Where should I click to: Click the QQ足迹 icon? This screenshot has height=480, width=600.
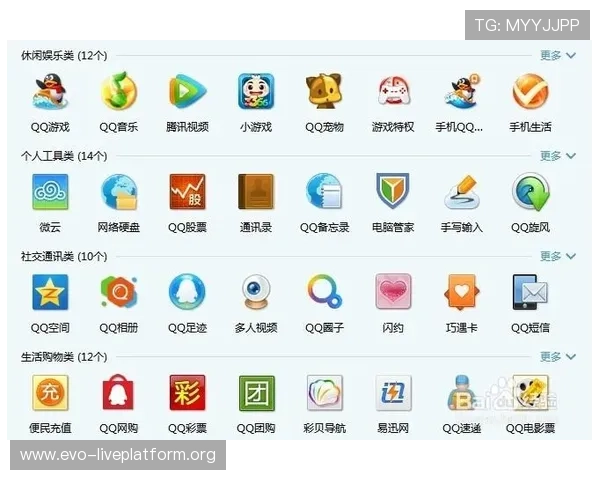pos(188,292)
